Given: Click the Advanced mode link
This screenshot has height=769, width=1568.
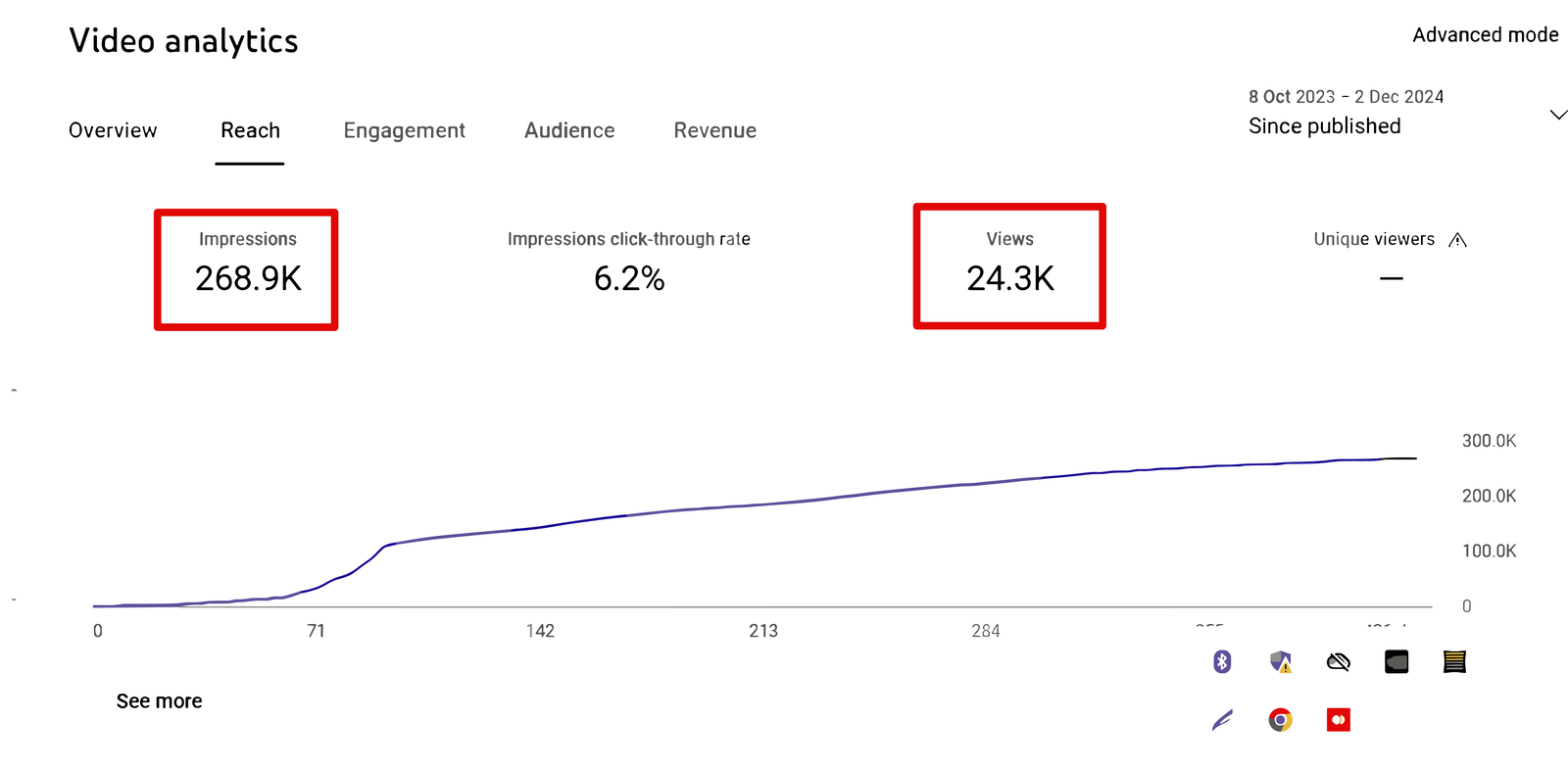Looking at the screenshot, I should coord(1485,35).
